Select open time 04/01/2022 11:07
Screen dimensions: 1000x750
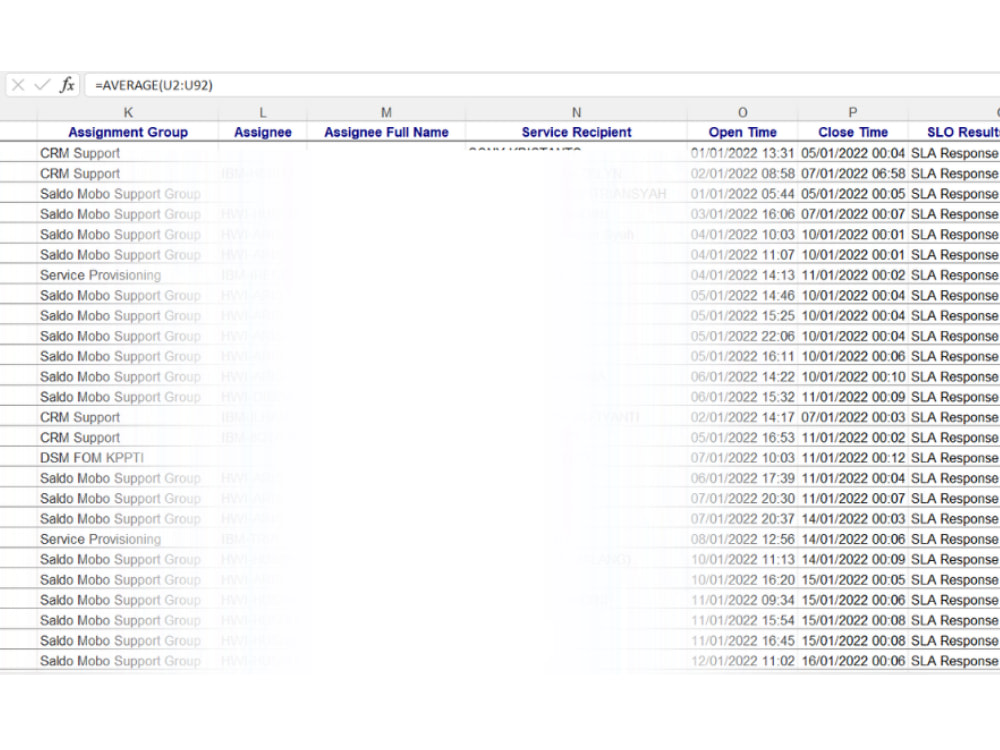(742, 255)
